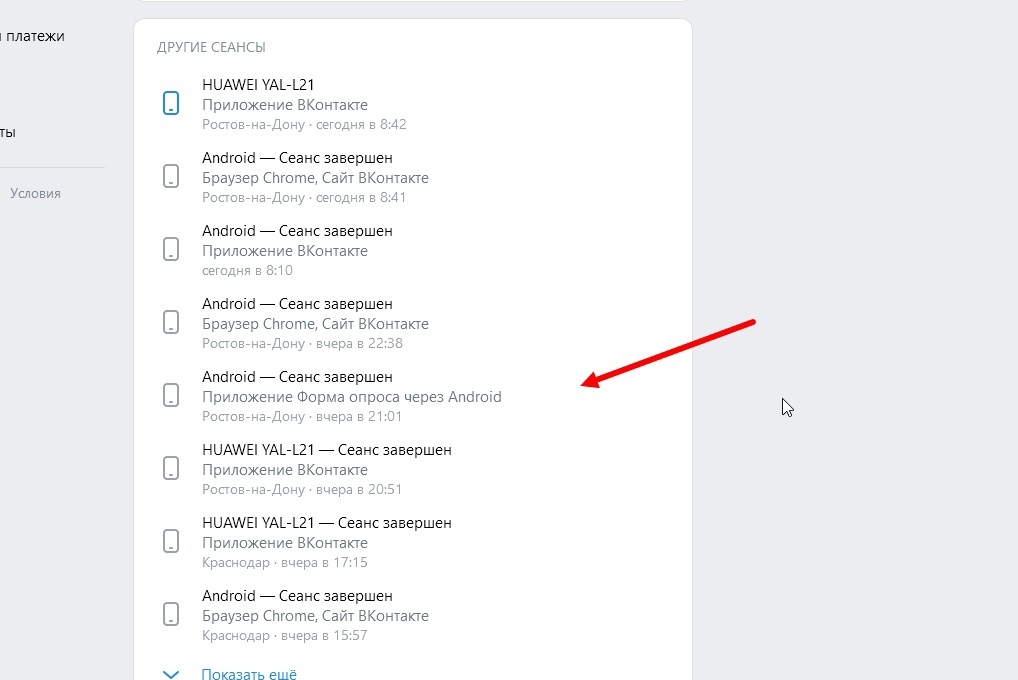This screenshot has height=680, width=1018.
Task: Click the ДРУГИЕ СЕАНСЫ section header
Action: pos(211,47)
